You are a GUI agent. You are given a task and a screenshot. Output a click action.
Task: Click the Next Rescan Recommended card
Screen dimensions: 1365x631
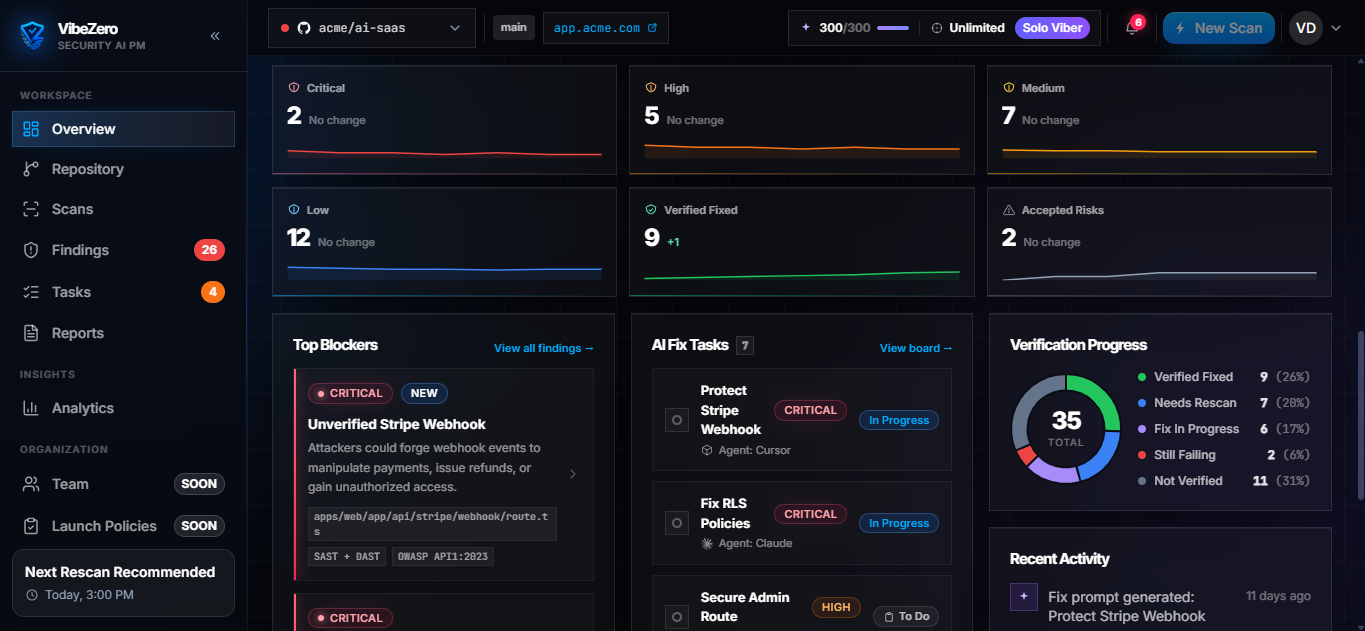point(123,583)
